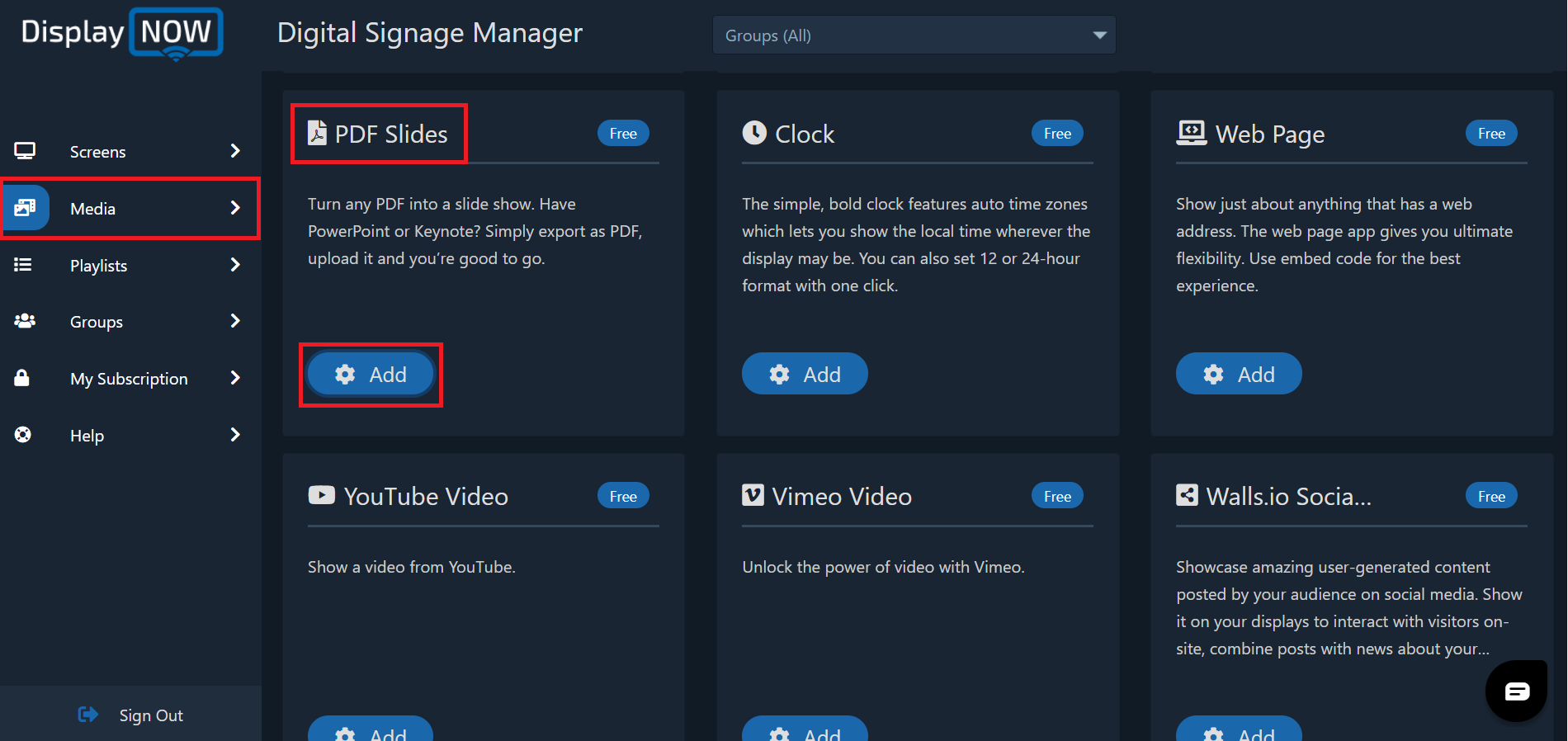Go to Playlists in the sidebar
Image resolution: width=1568 pixels, height=741 pixels.
pos(130,266)
